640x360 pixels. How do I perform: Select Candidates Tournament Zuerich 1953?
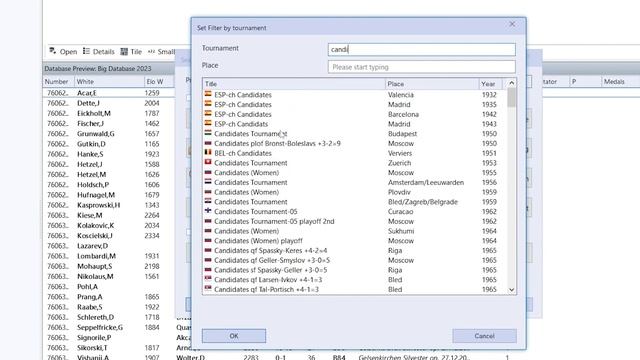point(355,163)
